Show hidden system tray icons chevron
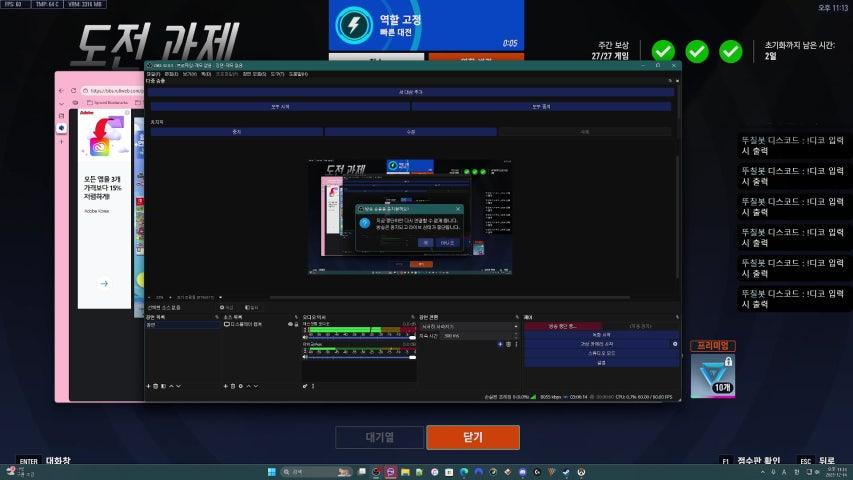This screenshot has height=480, width=853. 763,472
